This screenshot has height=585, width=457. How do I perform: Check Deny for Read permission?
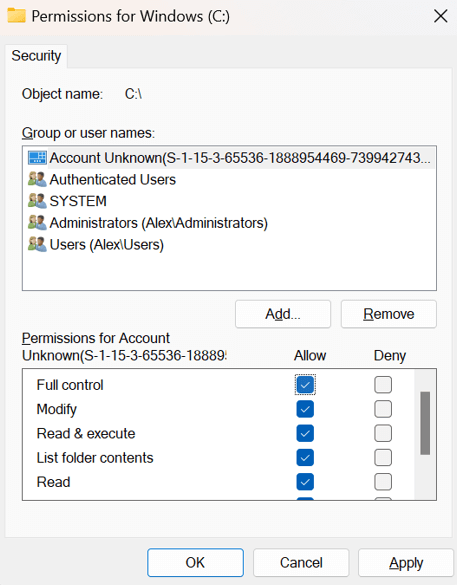tap(383, 482)
